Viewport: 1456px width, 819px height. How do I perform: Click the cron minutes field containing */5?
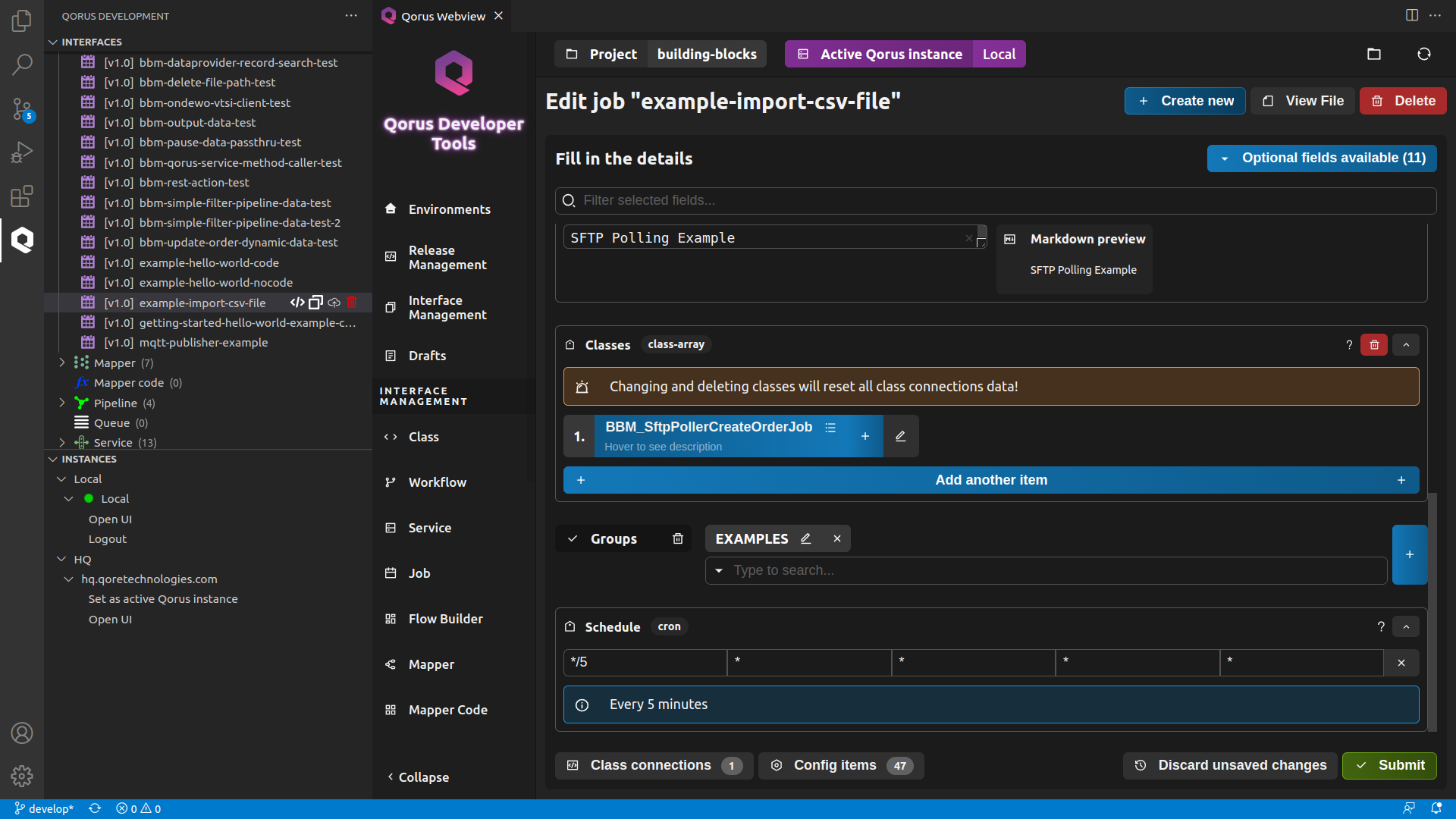645,663
